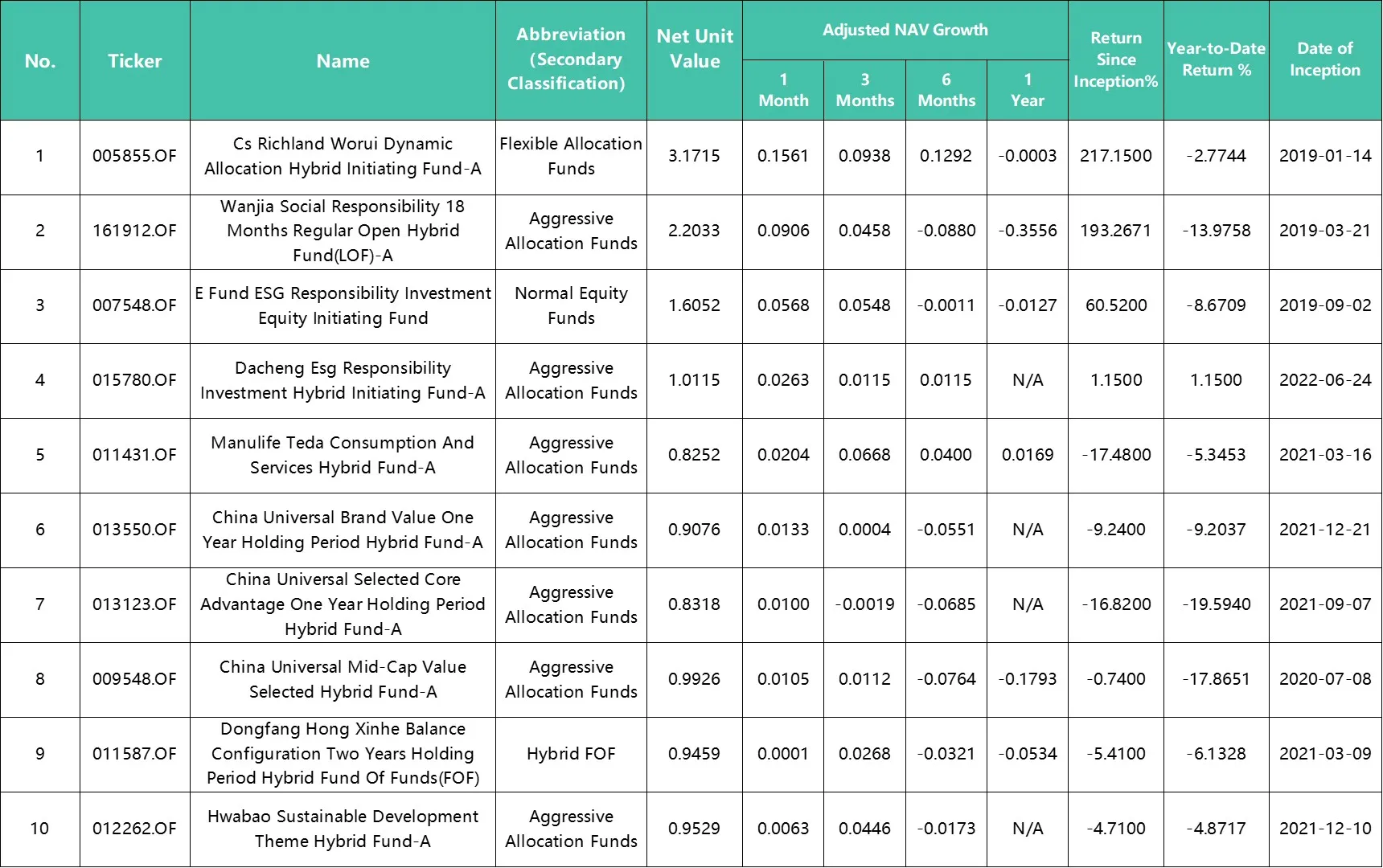
Task: Click the 6 Months subheader
Action: [946, 90]
